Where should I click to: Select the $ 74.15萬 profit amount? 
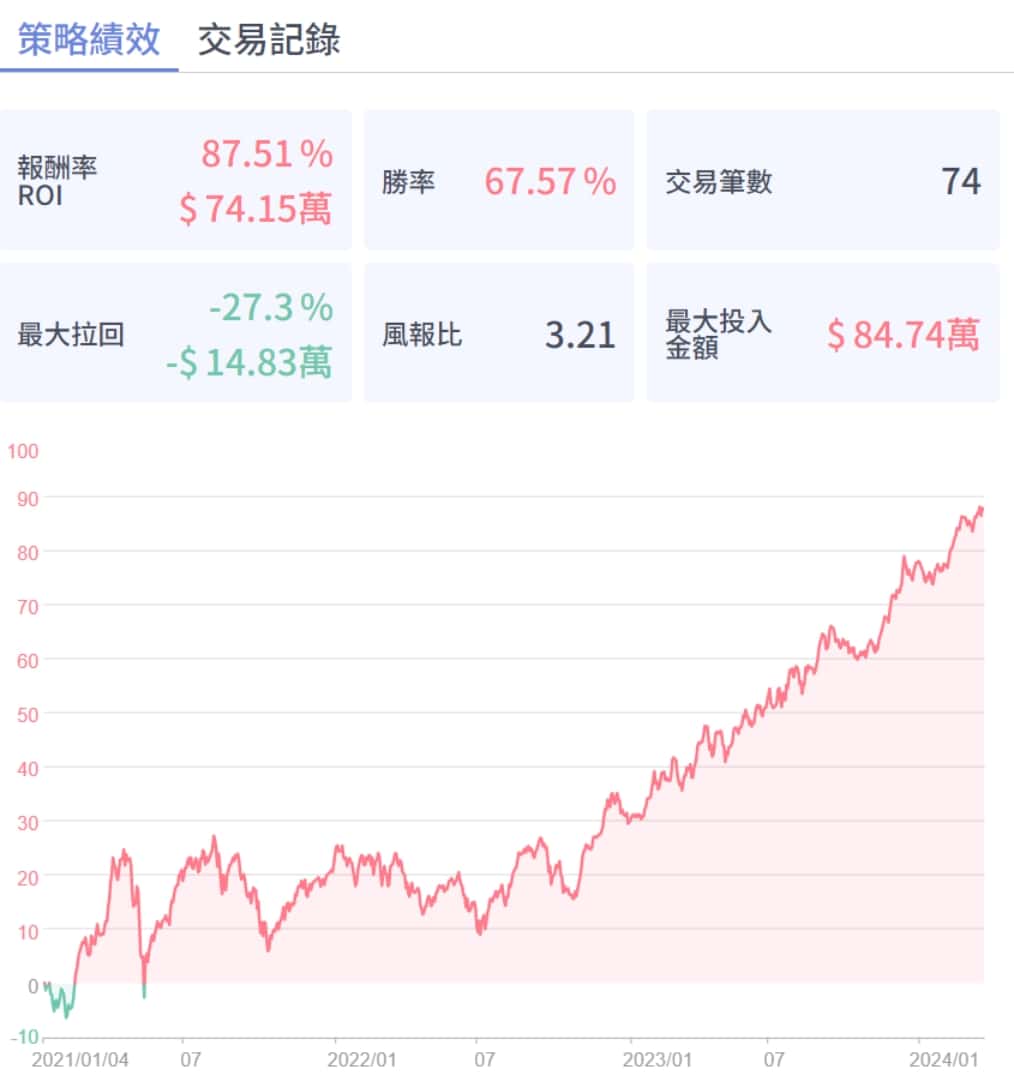(256, 208)
